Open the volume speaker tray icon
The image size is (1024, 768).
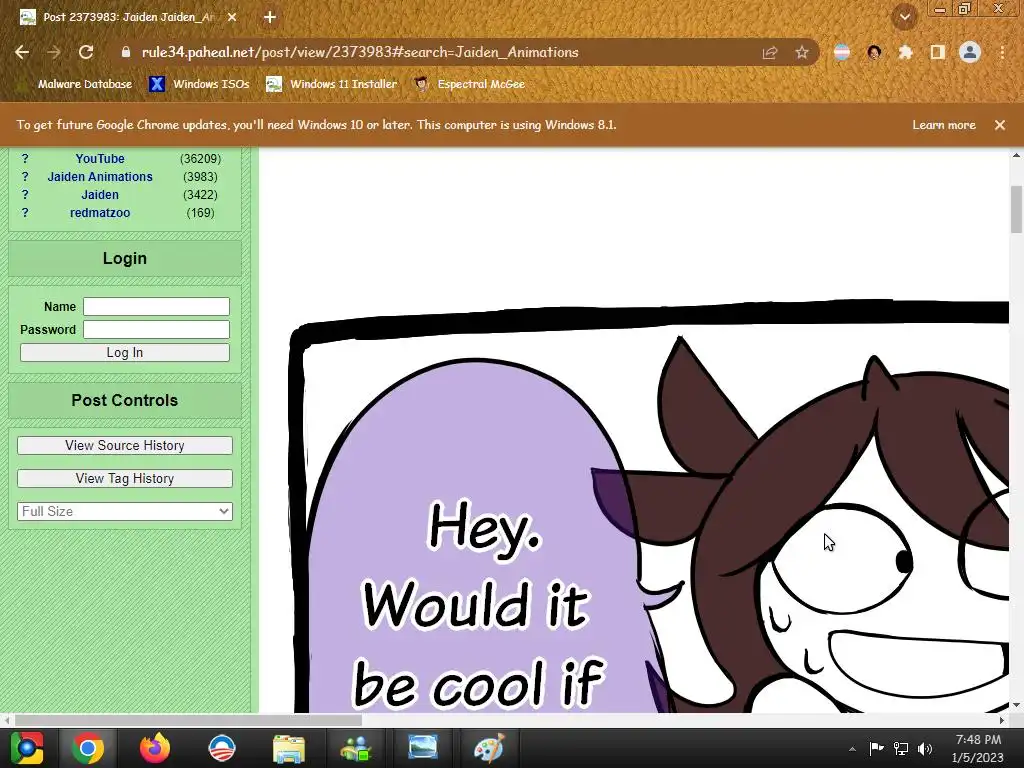[925, 748]
